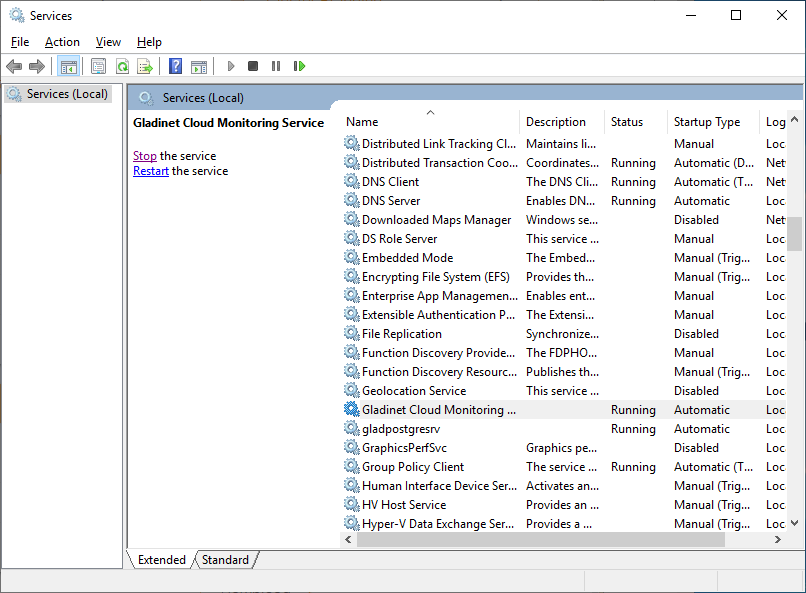Screen dimensions: 806x593
Task: Switch to the Standard tab
Action: click(x=225, y=560)
